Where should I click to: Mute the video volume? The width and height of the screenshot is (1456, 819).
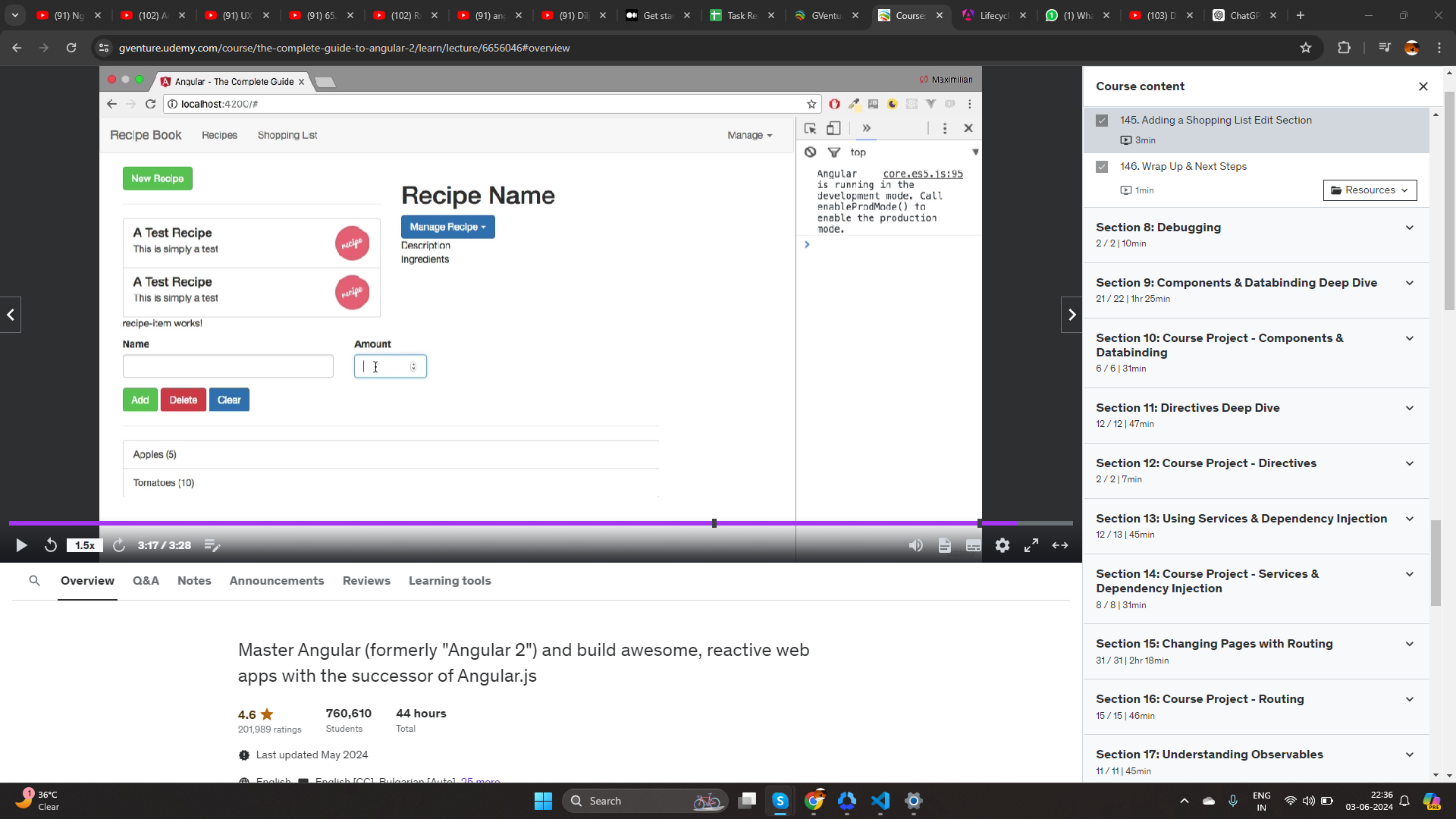click(x=916, y=545)
